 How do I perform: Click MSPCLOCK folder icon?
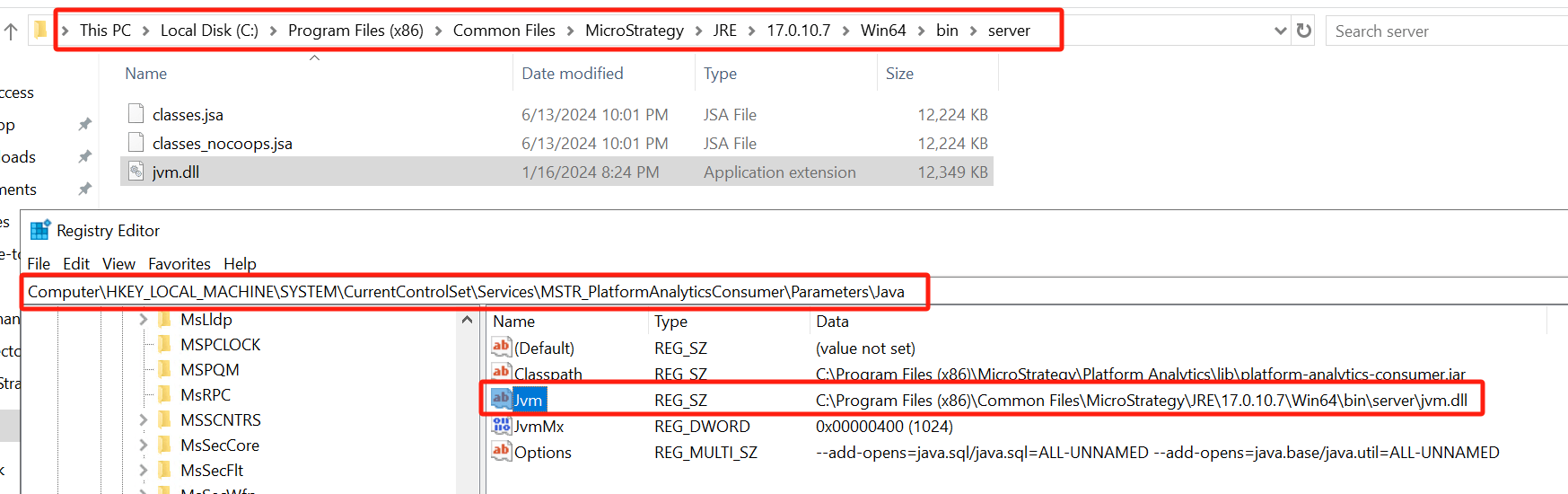click(164, 344)
